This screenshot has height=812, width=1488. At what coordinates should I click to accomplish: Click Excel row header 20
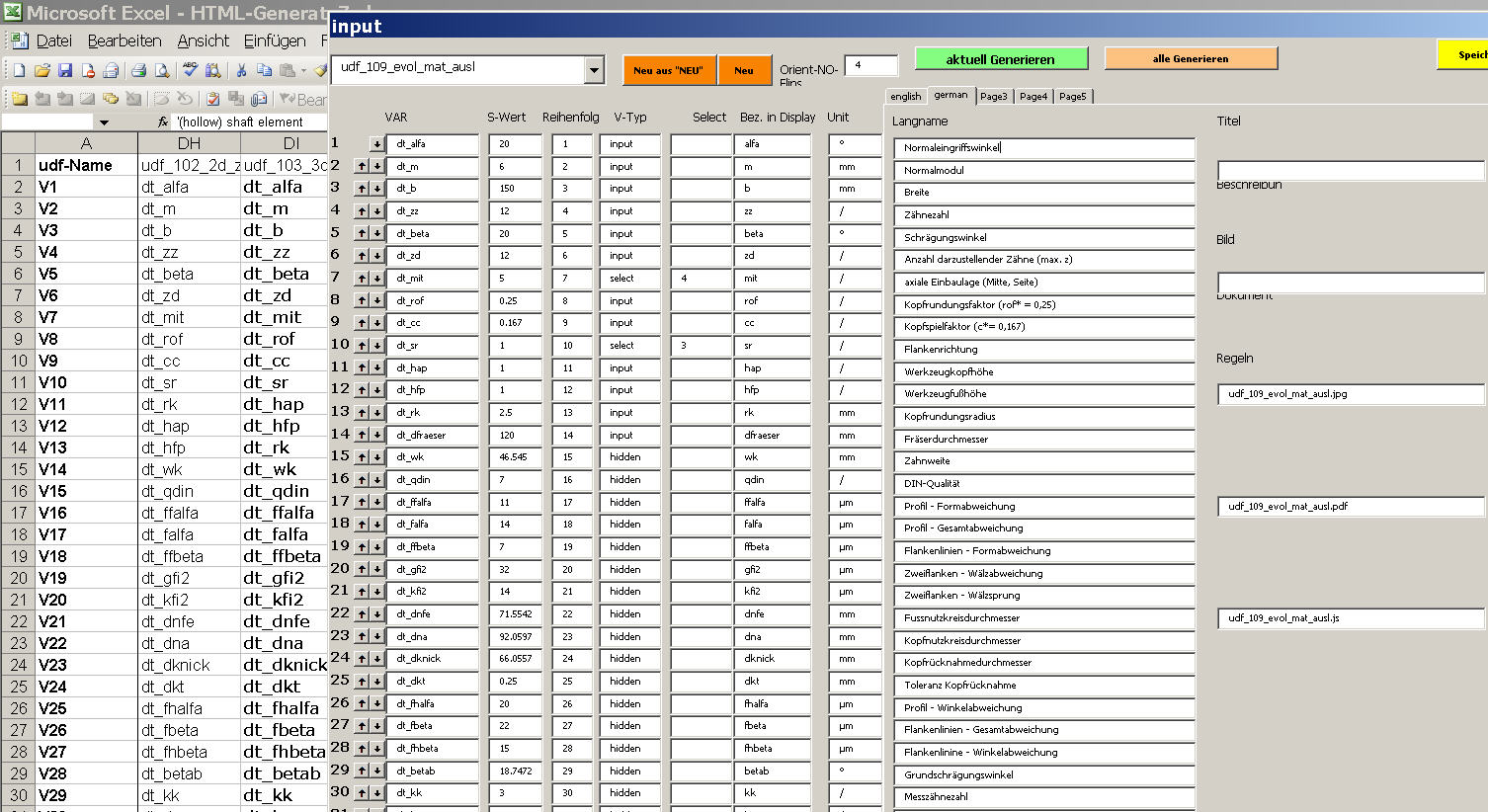click(x=18, y=578)
